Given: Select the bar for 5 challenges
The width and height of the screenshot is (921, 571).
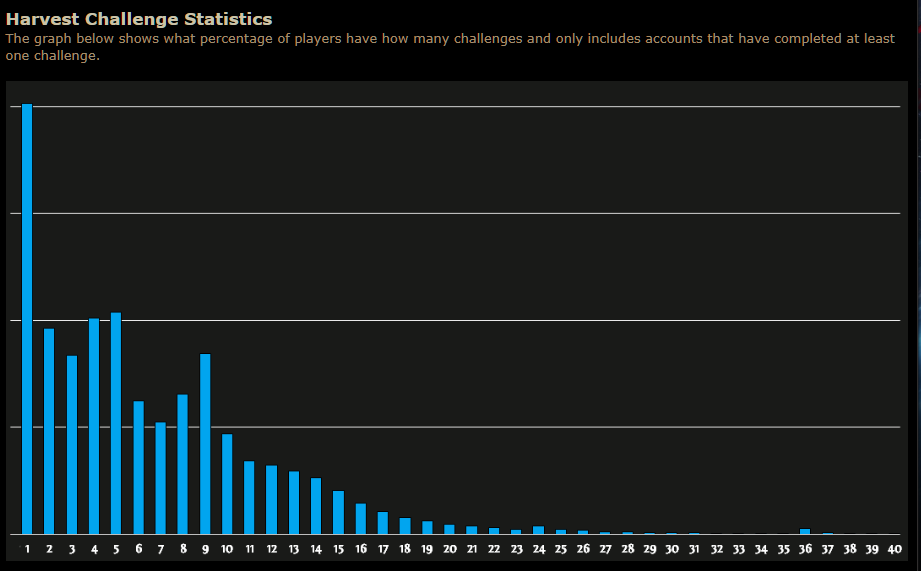Looking at the screenshot, I should (x=116, y=424).
